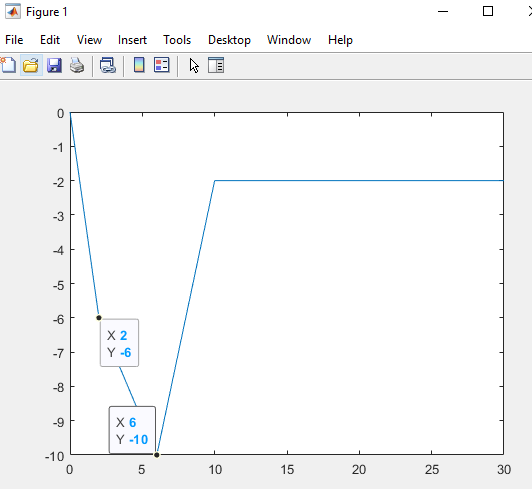Open the Tools menu

coord(177,40)
